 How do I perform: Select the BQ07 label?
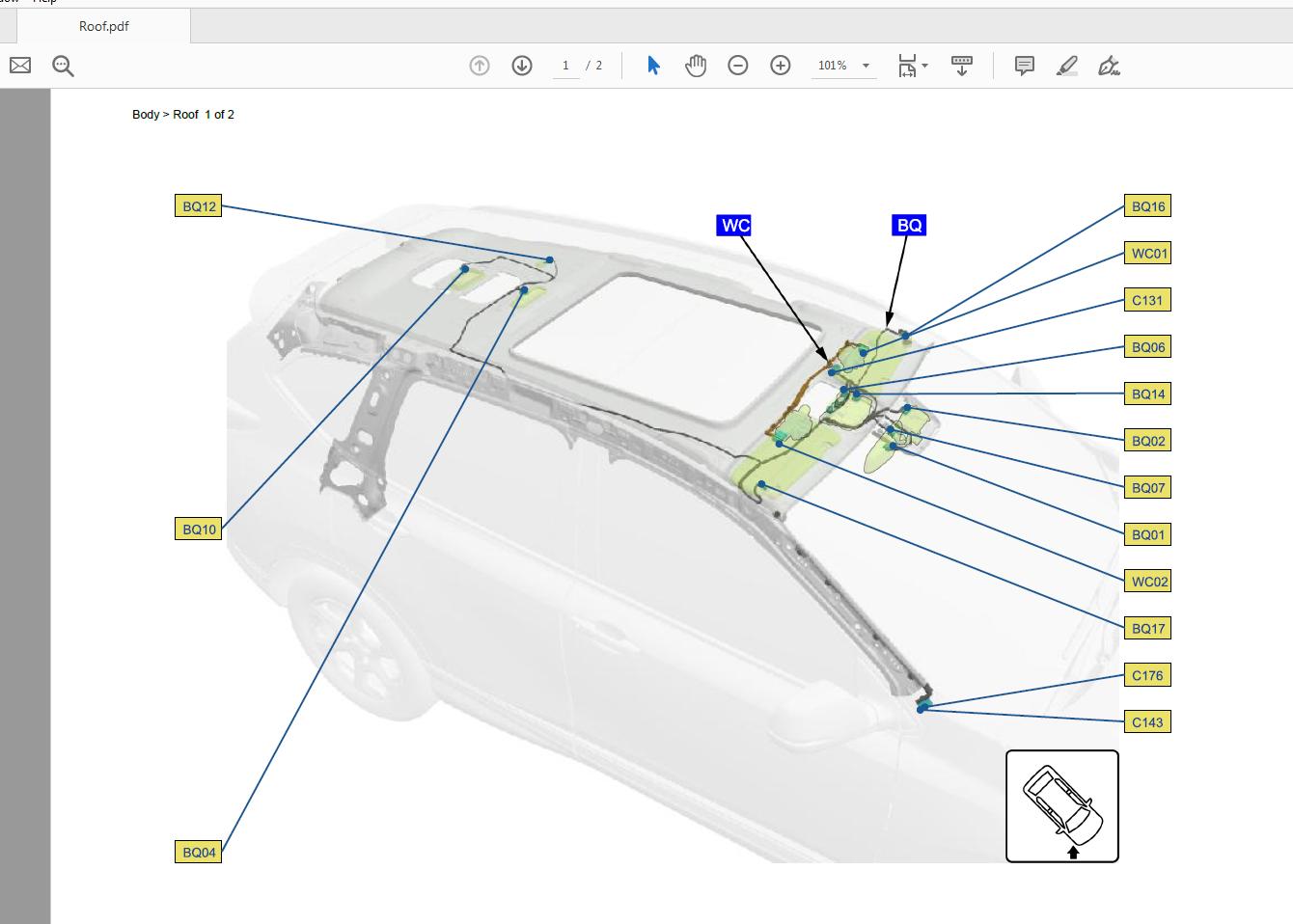tap(1148, 488)
